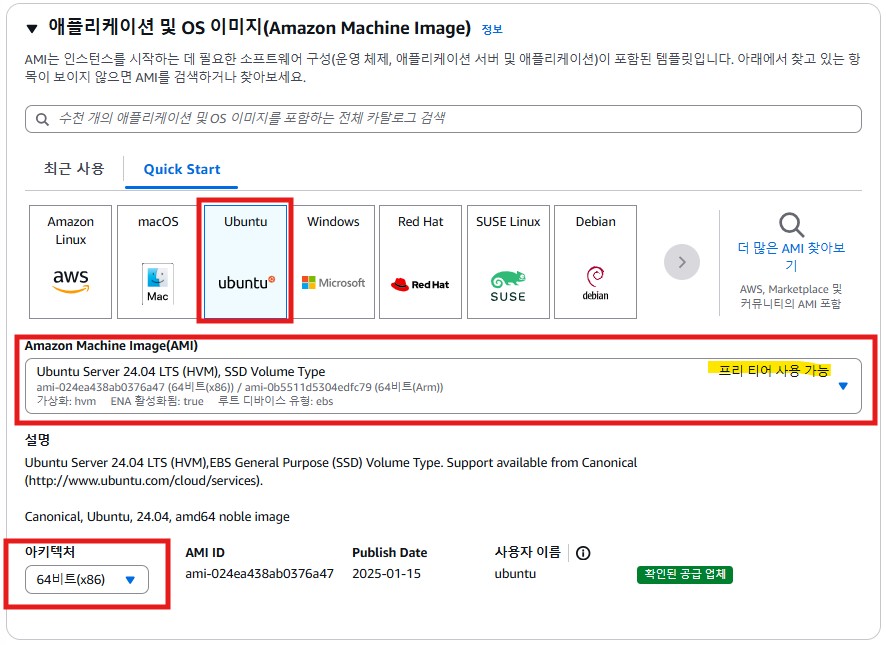Select the Debian AMI card
This screenshot has height=645, width=886.
[596, 262]
